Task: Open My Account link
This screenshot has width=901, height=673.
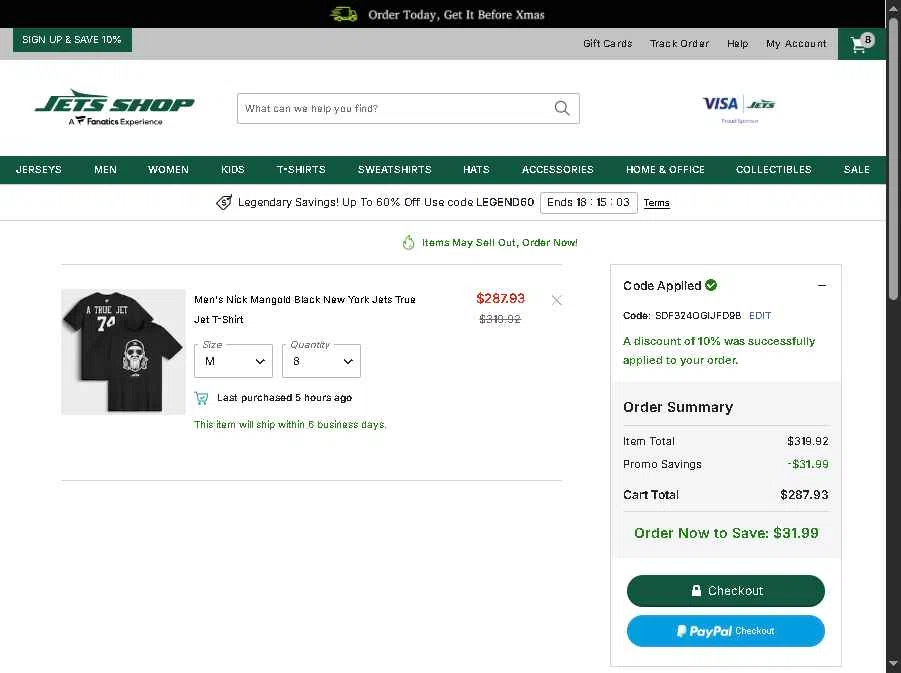Action: point(796,44)
